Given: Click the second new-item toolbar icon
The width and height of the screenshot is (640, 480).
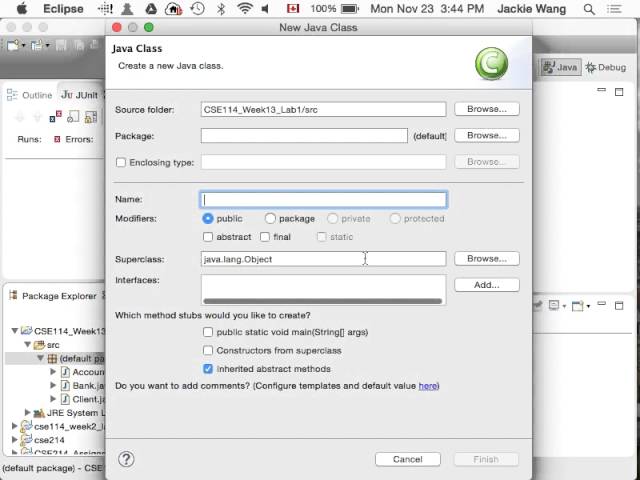Looking at the screenshot, I should click(x=36, y=44).
